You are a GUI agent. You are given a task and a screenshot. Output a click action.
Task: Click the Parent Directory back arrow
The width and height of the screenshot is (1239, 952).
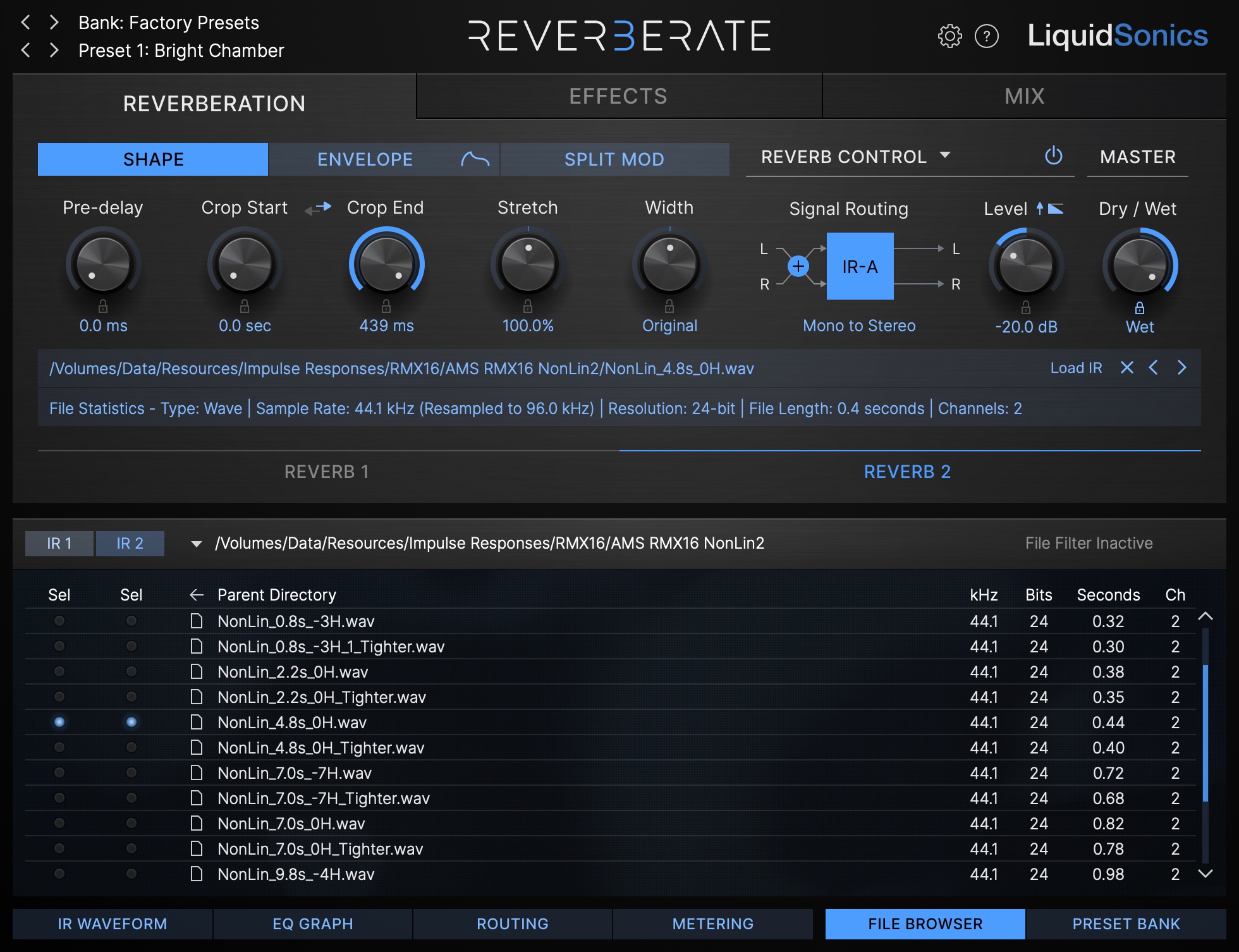tap(197, 595)
